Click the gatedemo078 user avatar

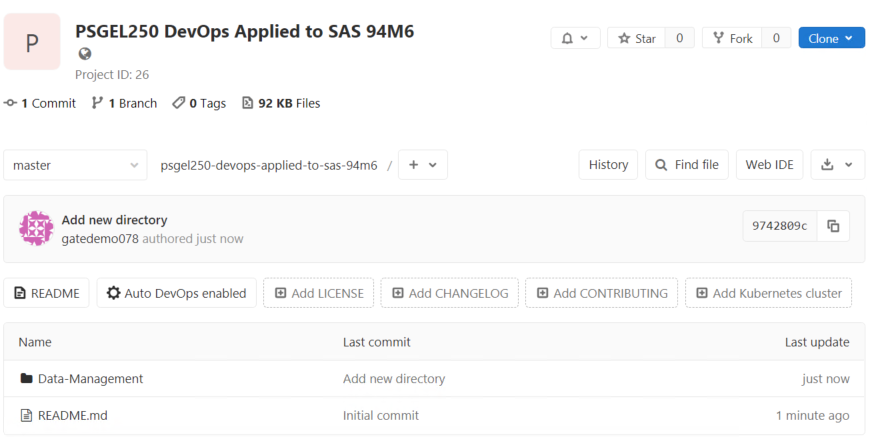tap(36, 228)
